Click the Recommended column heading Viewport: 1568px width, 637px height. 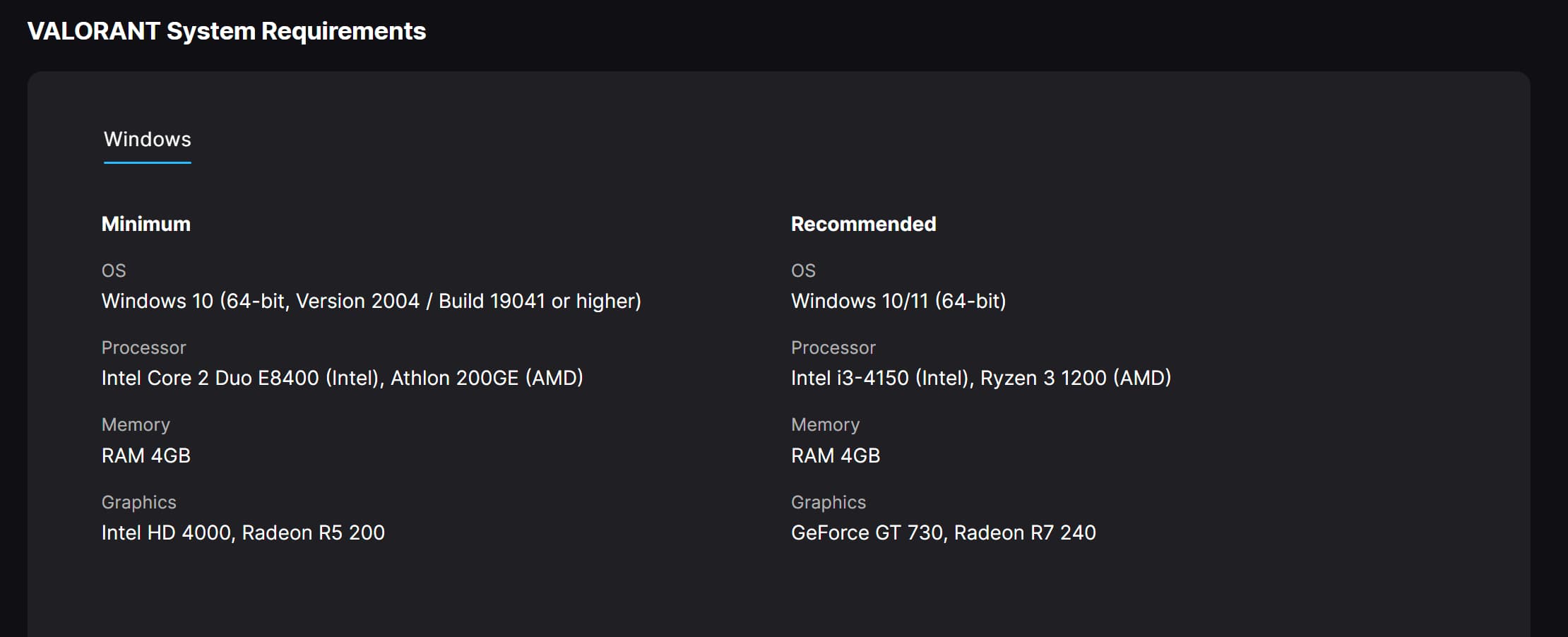863,224
